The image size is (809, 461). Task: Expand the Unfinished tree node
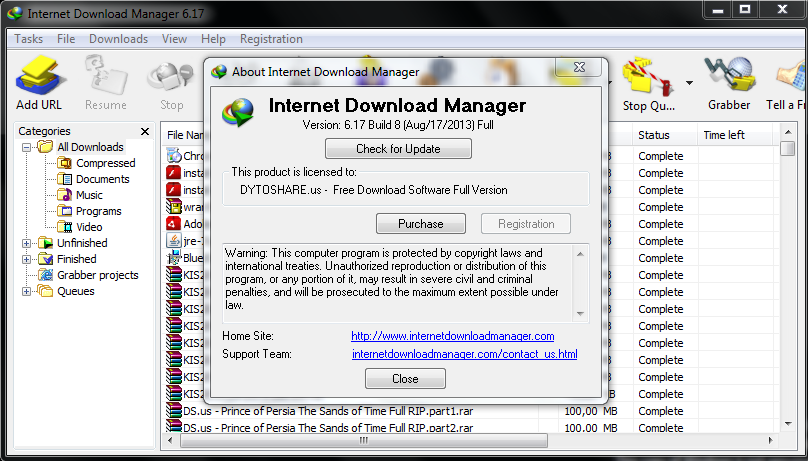click(x=26, y=243)
